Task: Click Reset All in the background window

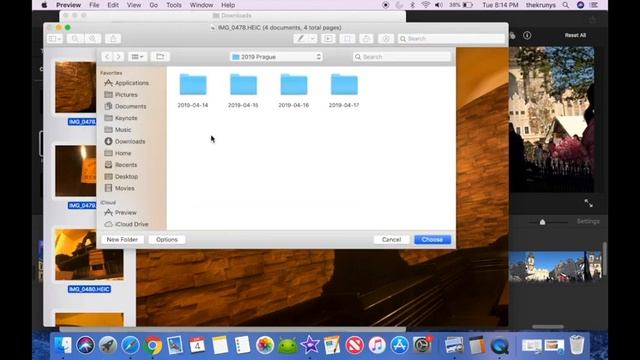Action: (575, 36)
